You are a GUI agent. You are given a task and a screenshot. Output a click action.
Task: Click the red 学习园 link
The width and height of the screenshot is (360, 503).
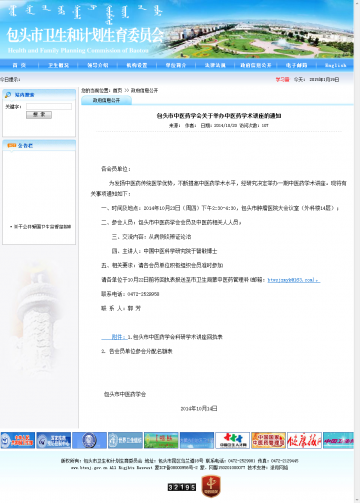(x=282, y=79)
